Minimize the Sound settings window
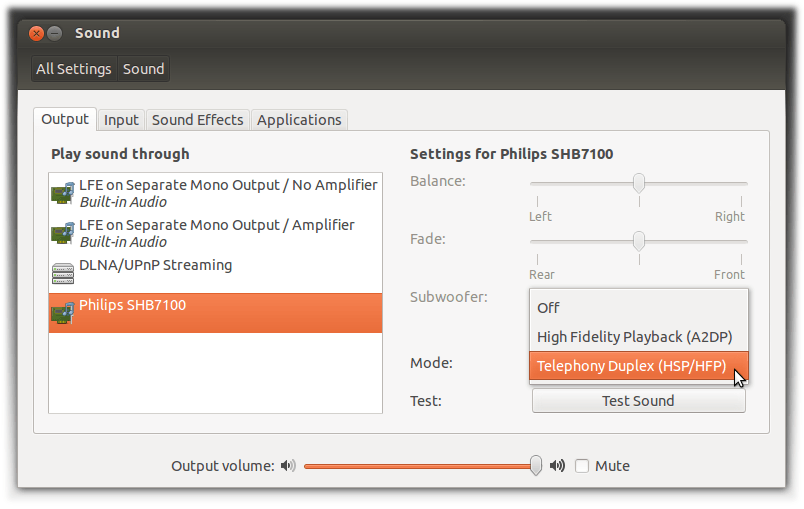 55,33
